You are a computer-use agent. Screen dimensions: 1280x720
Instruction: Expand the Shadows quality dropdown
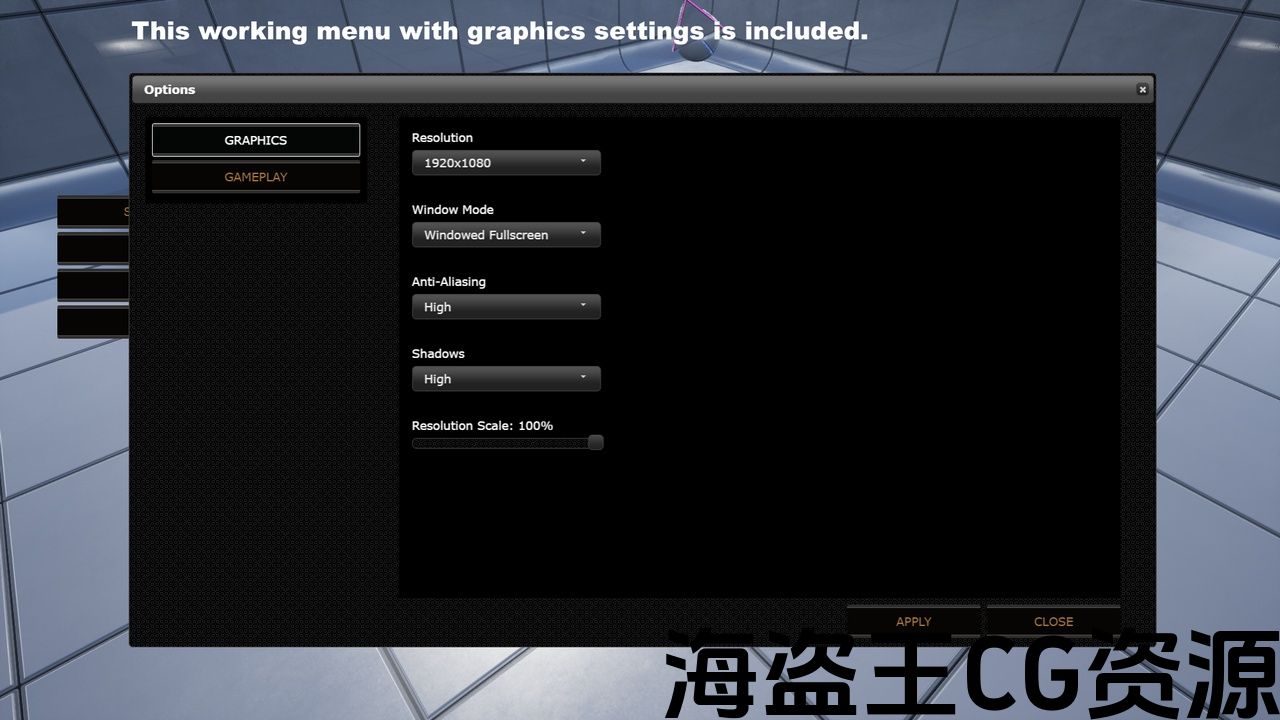click(x=506, y=379)
